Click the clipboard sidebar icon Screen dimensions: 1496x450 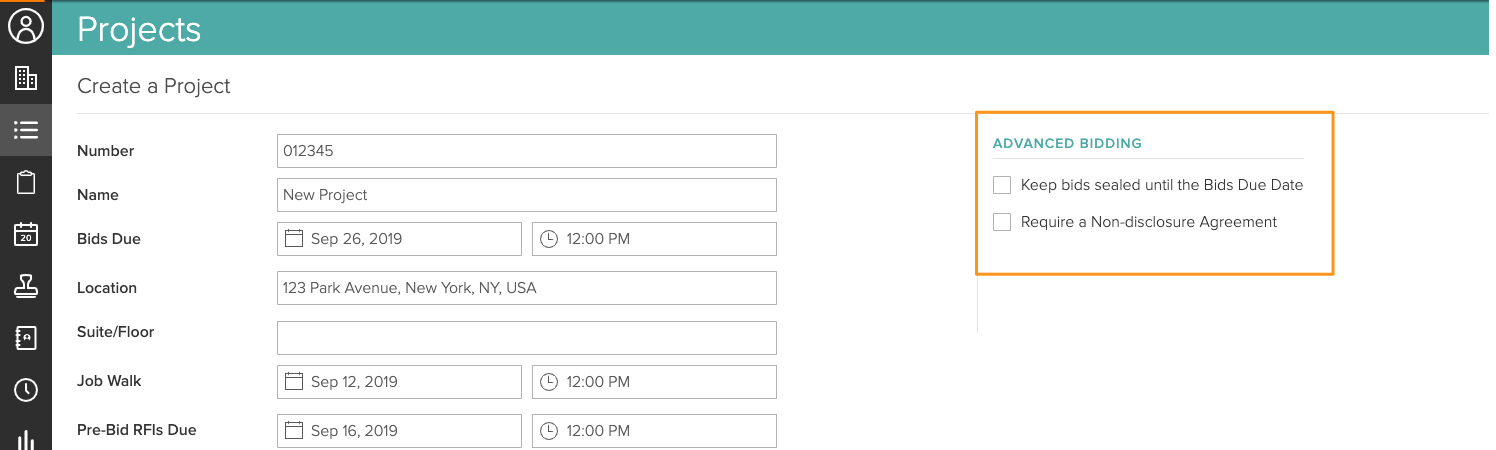pos(26,182)
